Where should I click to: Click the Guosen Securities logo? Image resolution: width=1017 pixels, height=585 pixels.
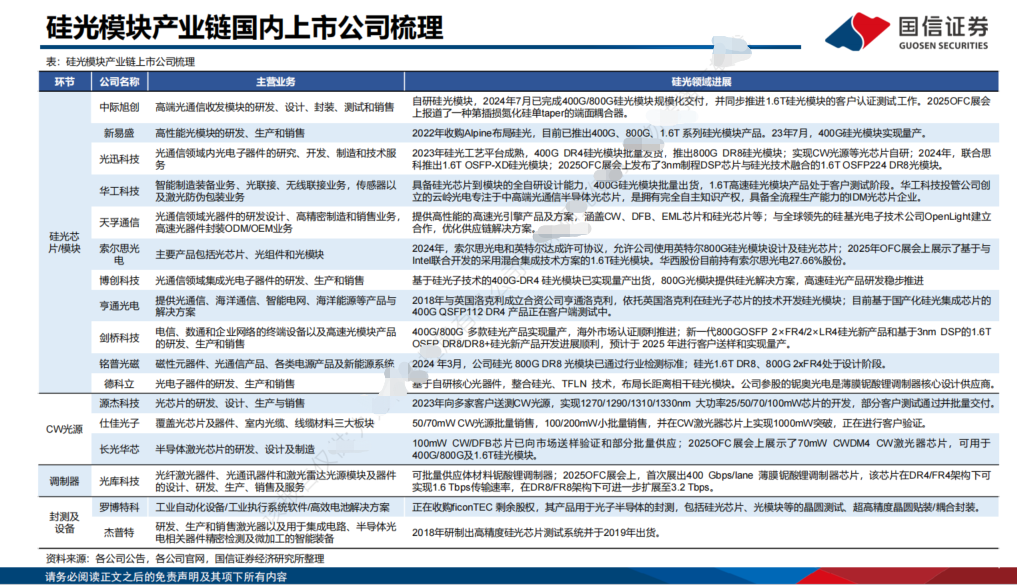pos(907,30)
